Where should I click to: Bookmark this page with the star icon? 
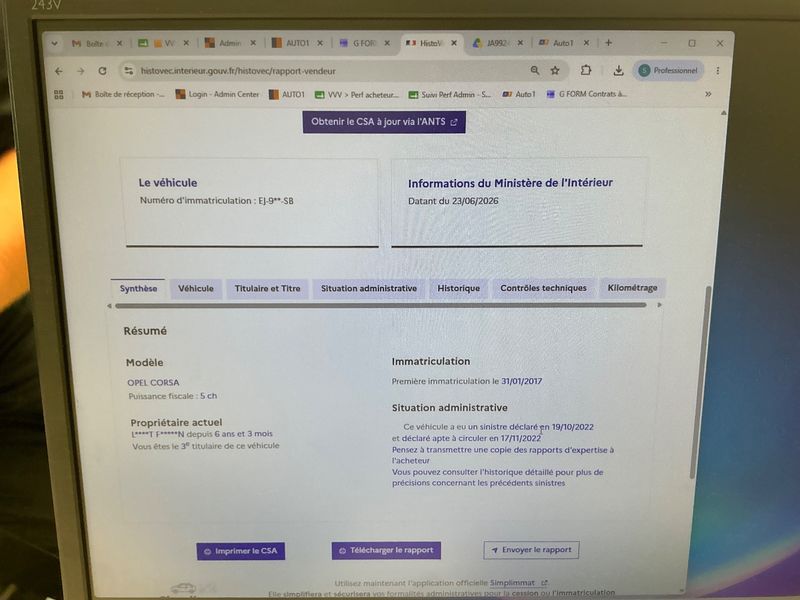coord(555,70)
